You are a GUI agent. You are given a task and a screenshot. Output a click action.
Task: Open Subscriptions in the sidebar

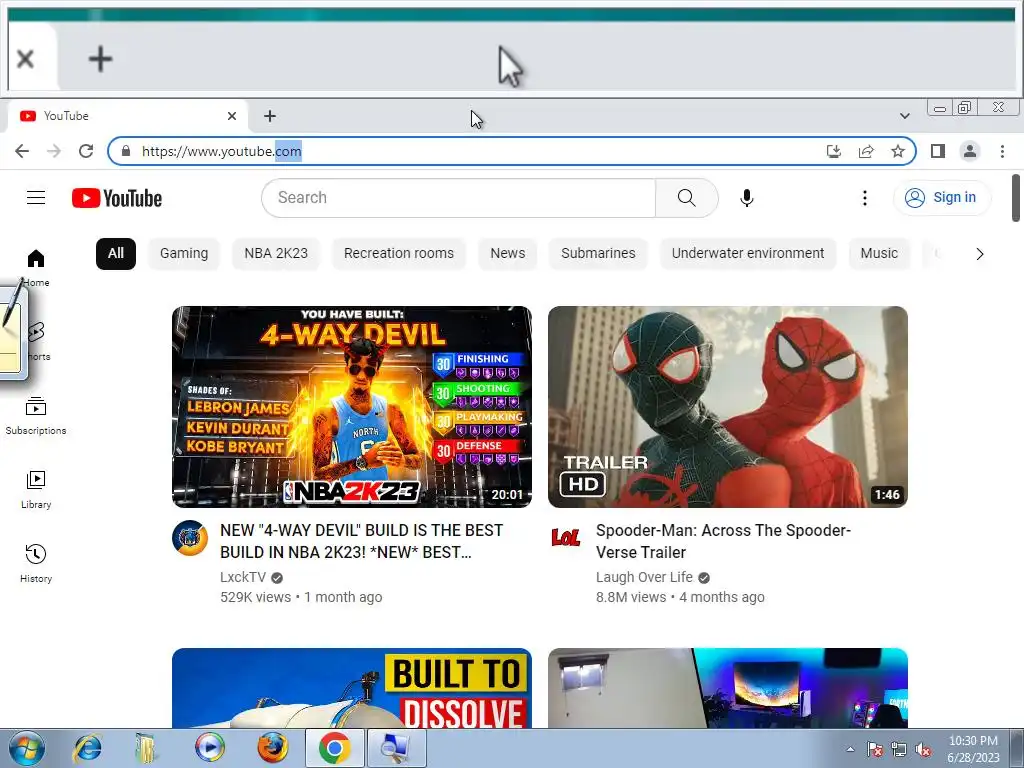click(36, 416)
